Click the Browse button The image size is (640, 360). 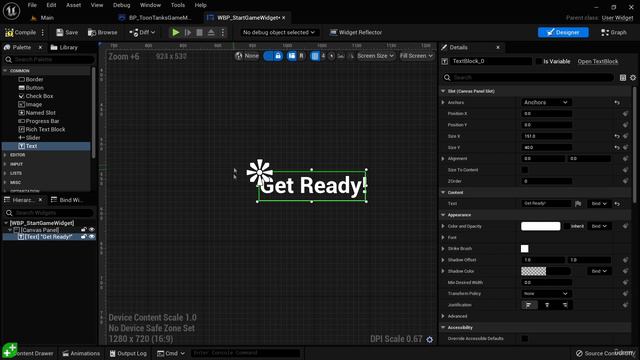pyautogui.click(x=102, y=32)
